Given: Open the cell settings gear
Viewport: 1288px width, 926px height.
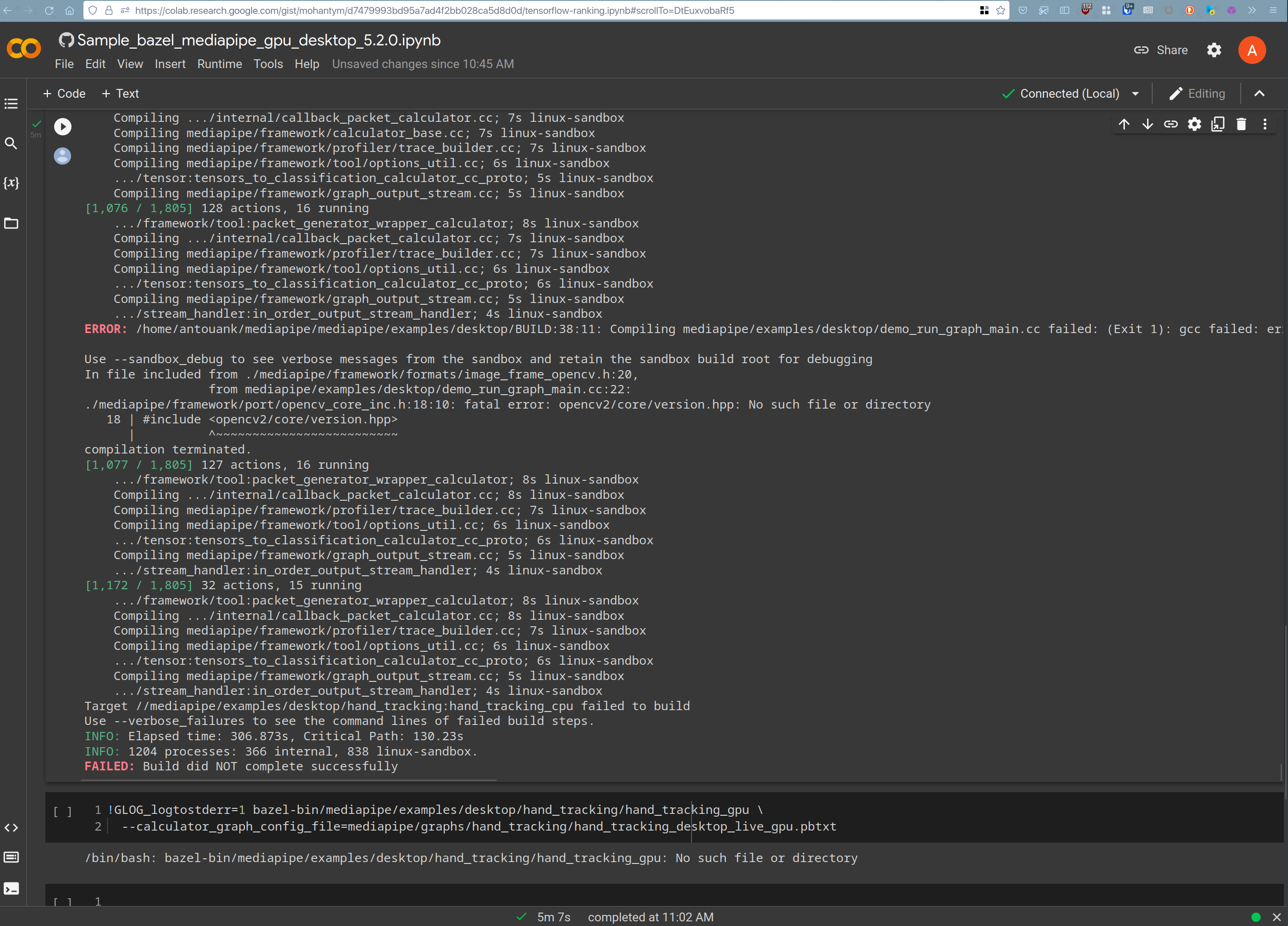Looking at the screenshot, I should (1194, 124).
